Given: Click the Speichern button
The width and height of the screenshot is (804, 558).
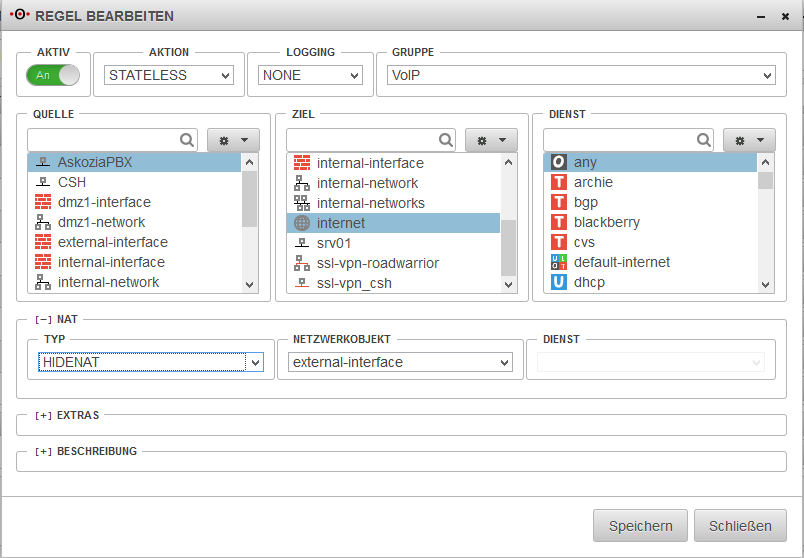Looking at the screenshot, I should (640, 525).
